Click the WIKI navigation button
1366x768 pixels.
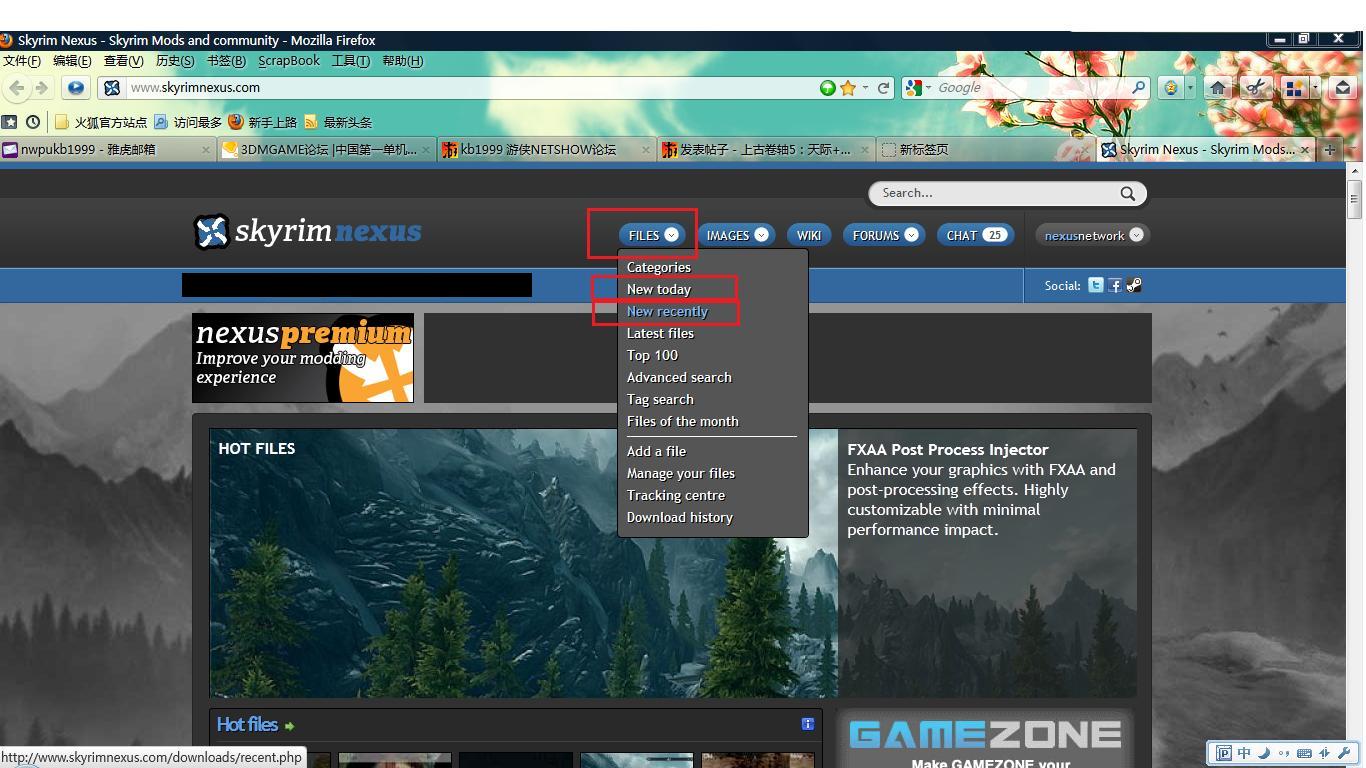click(809, 235)
